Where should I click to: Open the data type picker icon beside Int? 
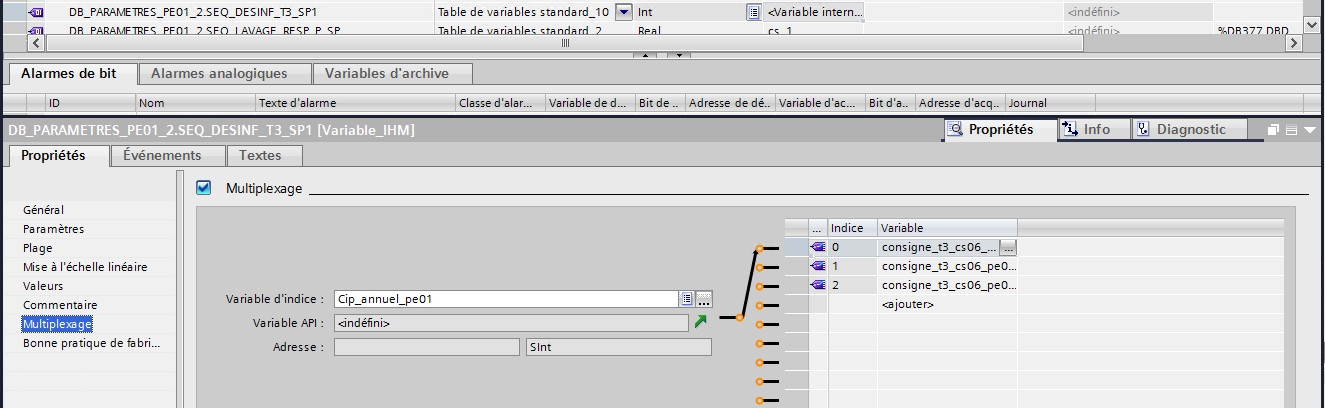coord(753,12)
